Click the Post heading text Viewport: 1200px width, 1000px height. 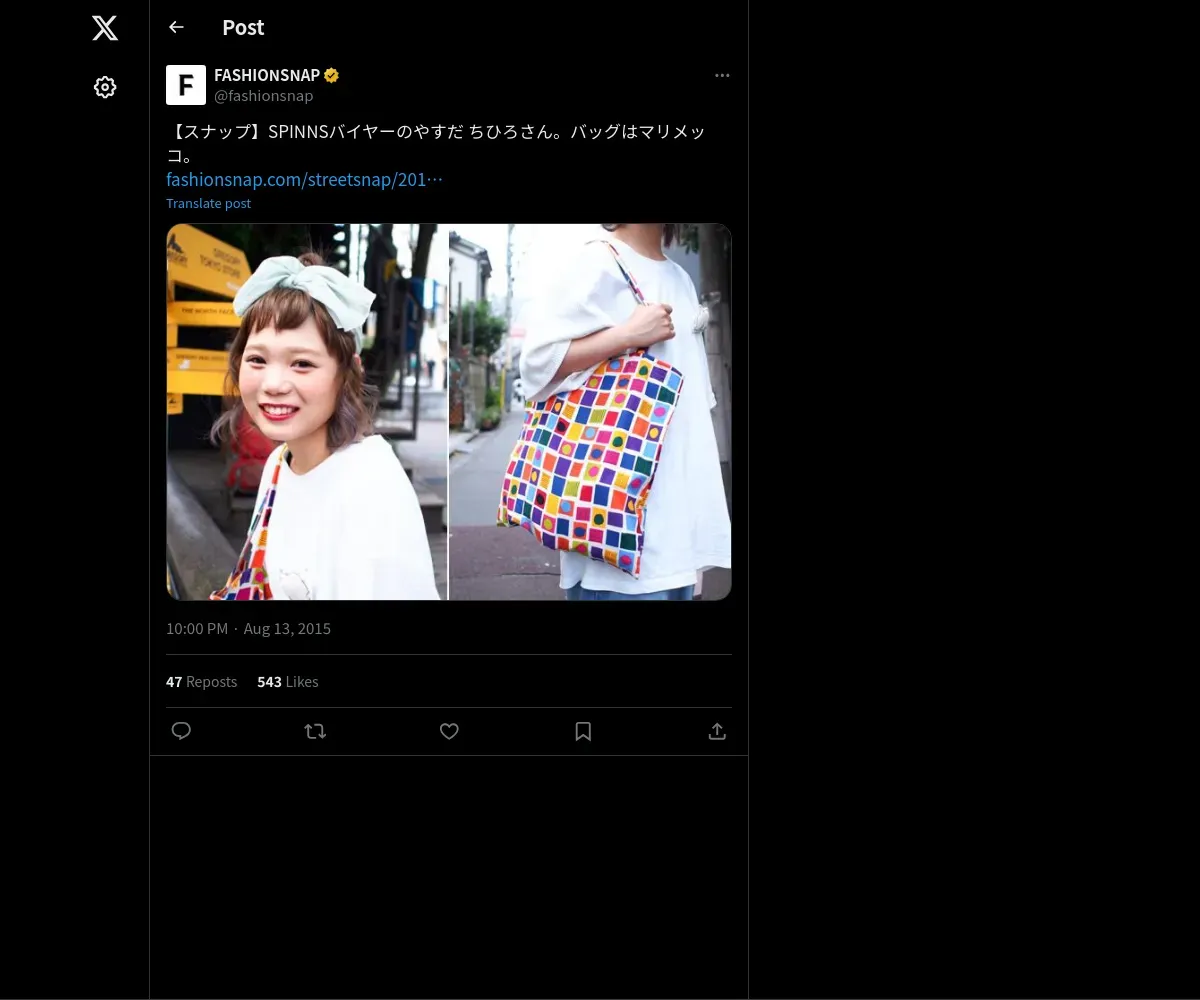[x=243, y=28]
